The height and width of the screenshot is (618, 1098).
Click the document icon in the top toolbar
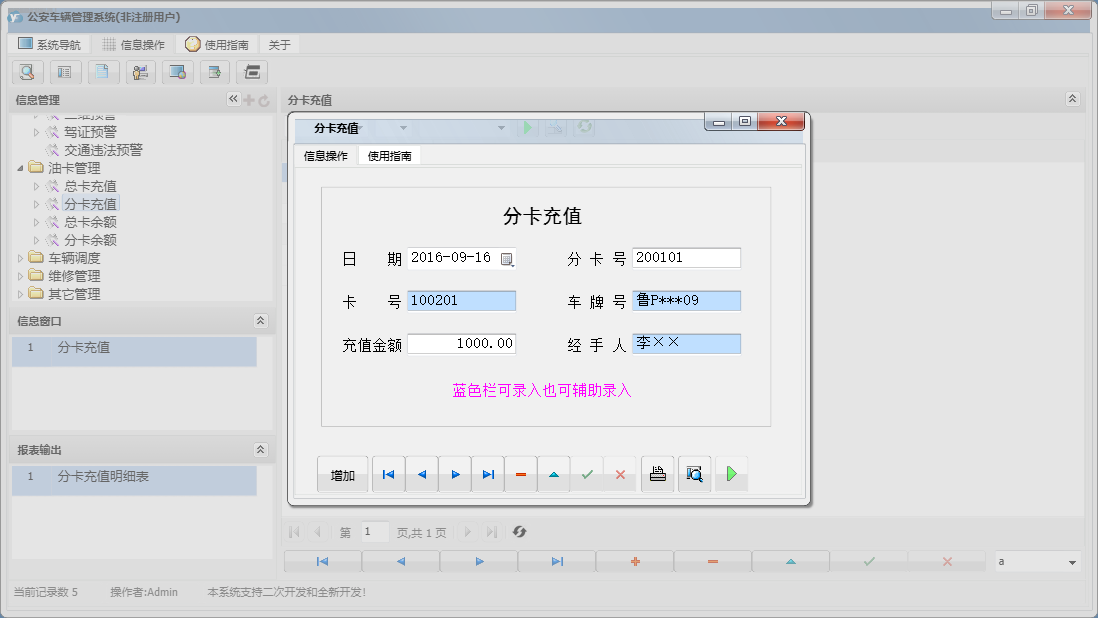coord(103,72)
